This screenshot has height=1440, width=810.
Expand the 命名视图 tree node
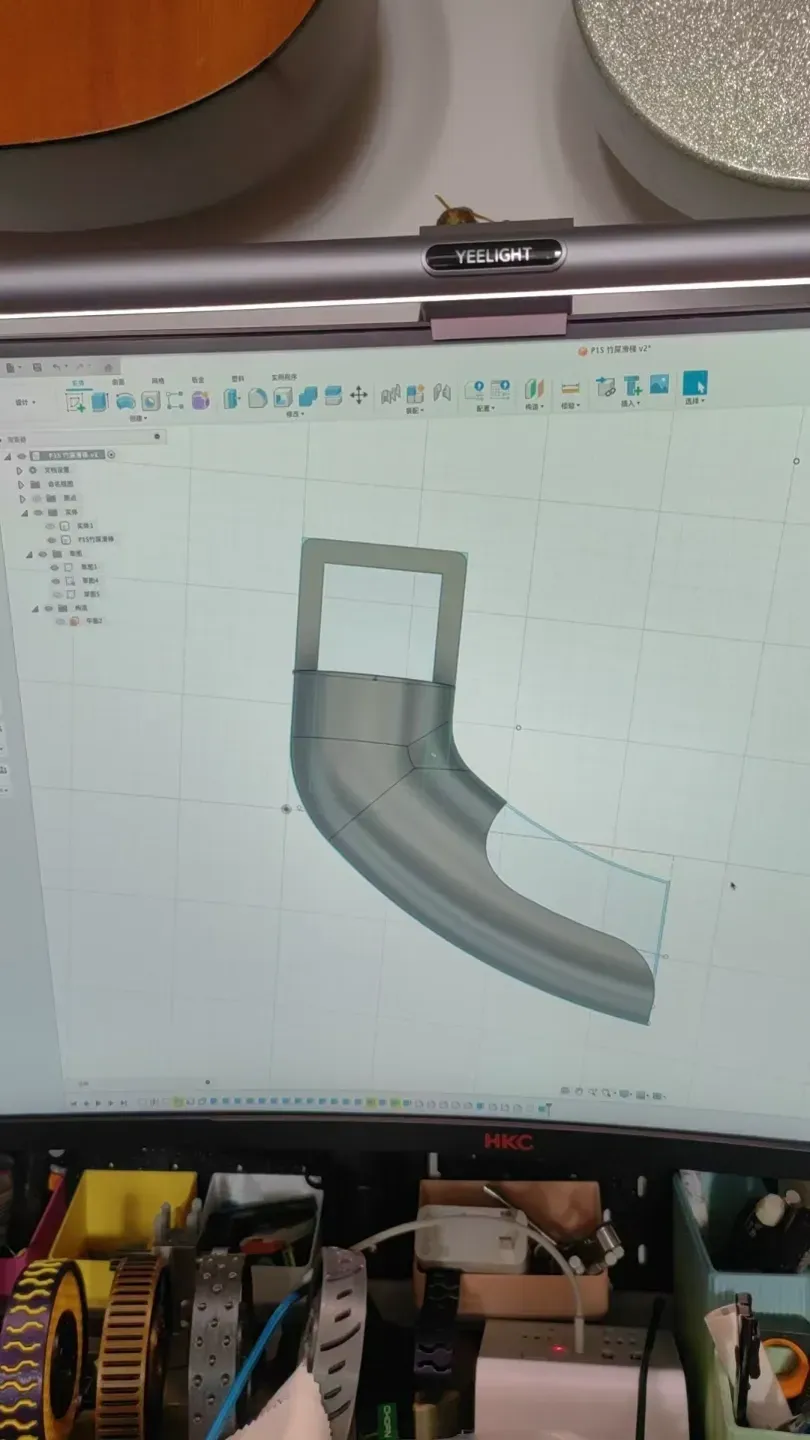tap(21, 484)
